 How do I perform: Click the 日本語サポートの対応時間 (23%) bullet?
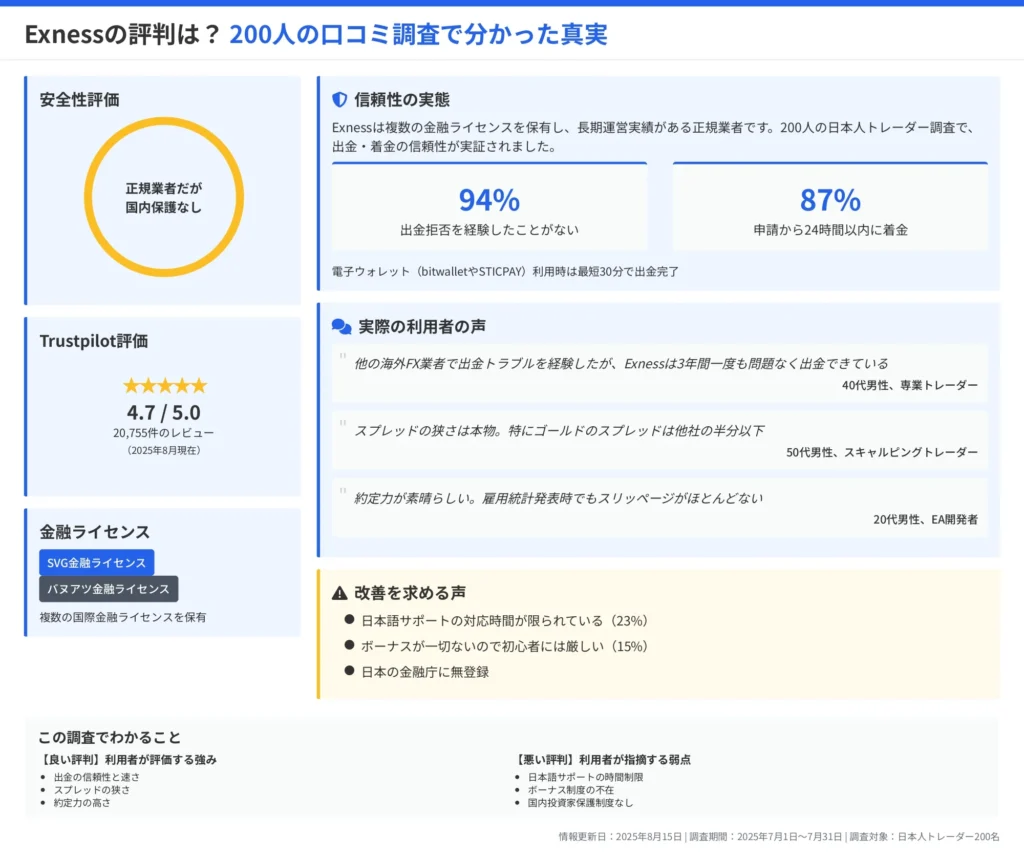click(504, 621)
